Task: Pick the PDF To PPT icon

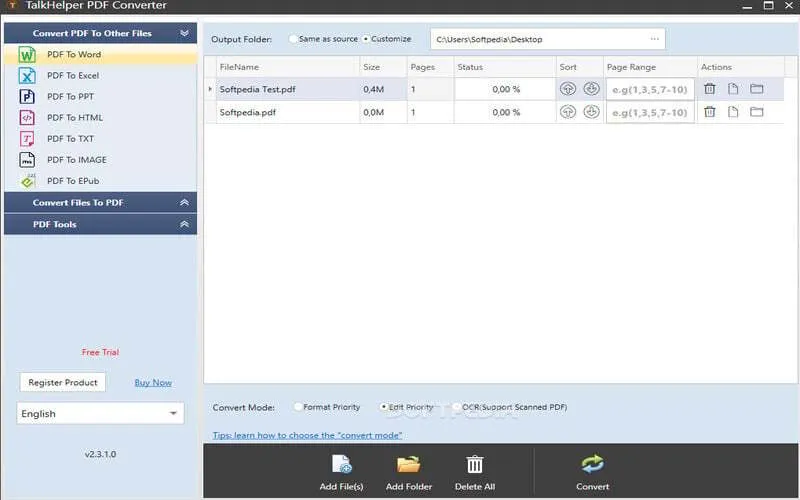Action: coord(27,96)
